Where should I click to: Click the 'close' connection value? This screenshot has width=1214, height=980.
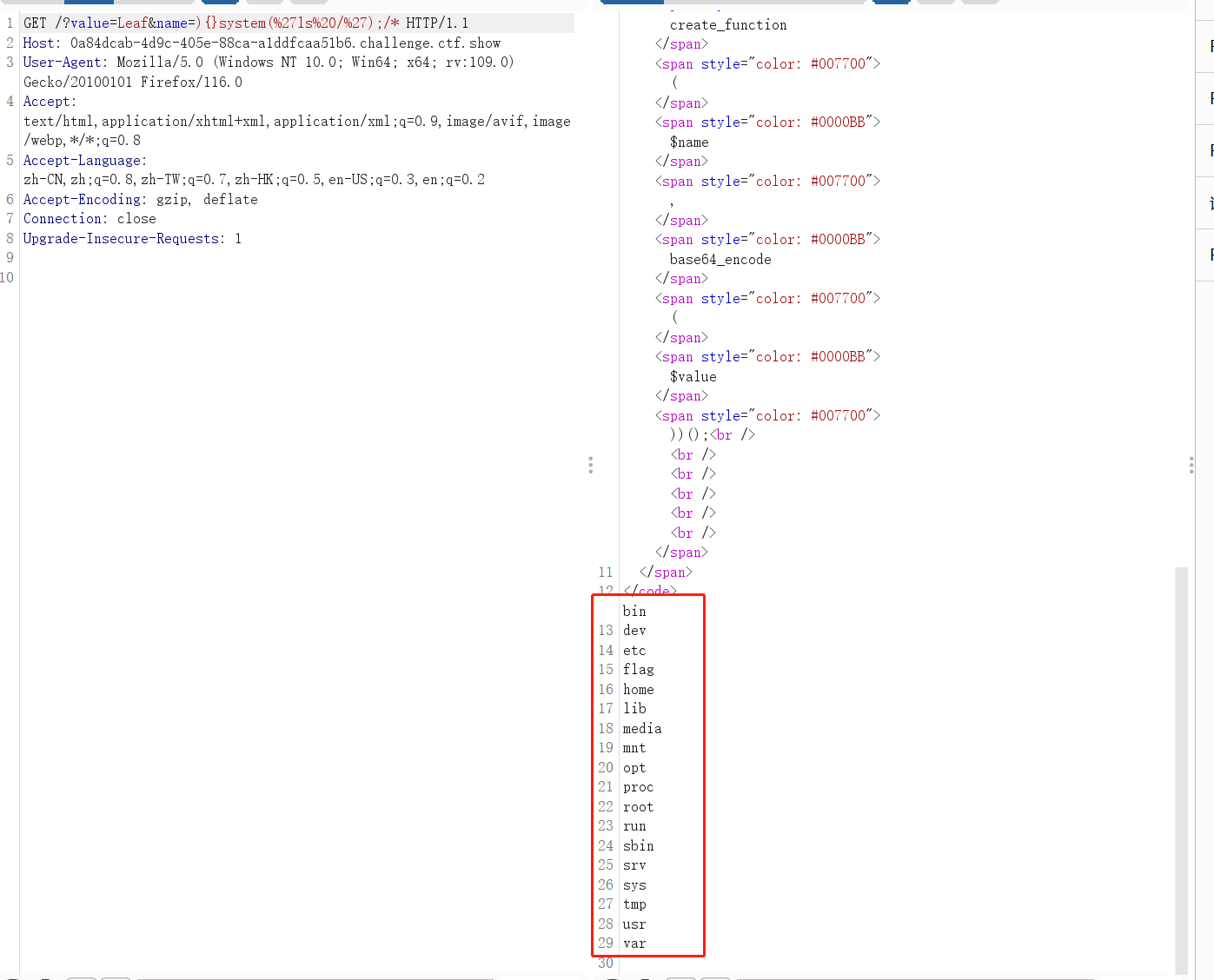(137, 219)
